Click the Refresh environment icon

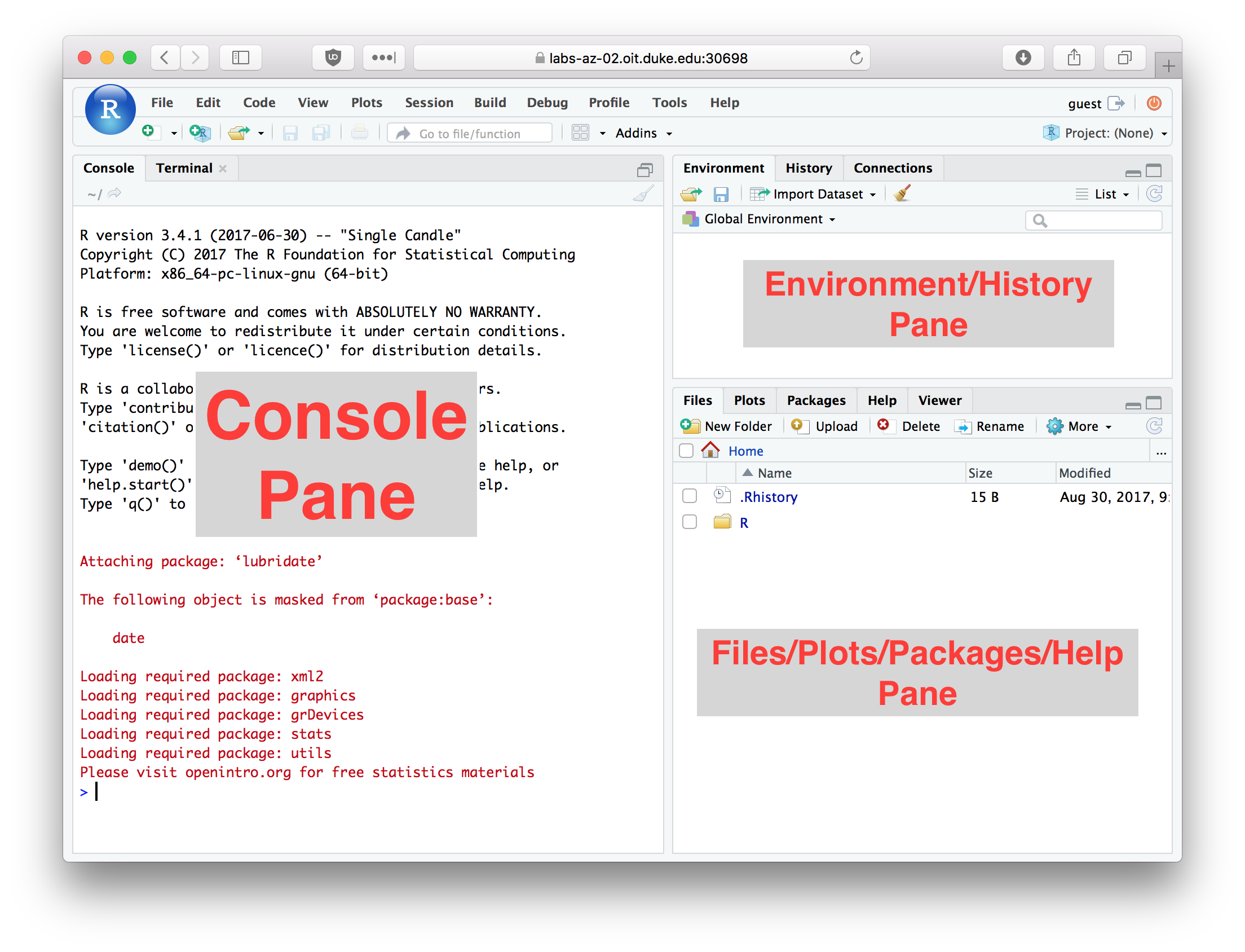click(x=1154, y=194)
